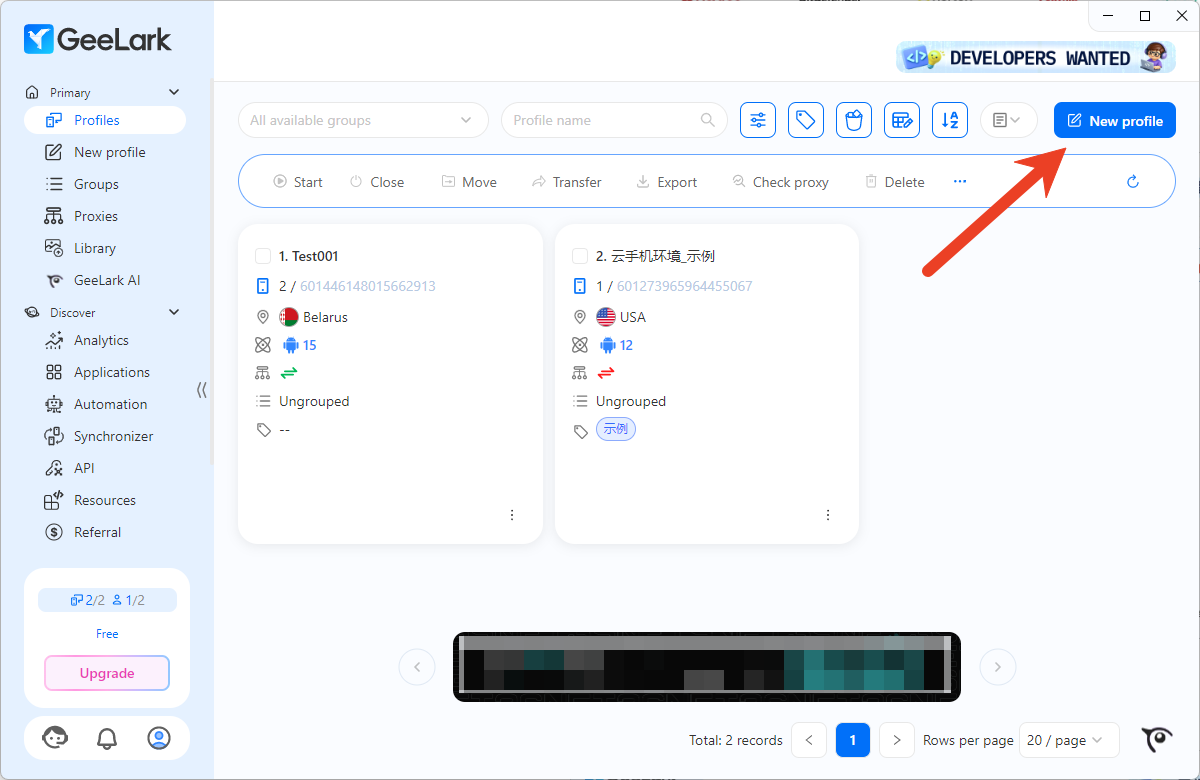Collapse the sidebar with double-chevron
This screenshot has width=1200, height=780.
tap(202, 390)
